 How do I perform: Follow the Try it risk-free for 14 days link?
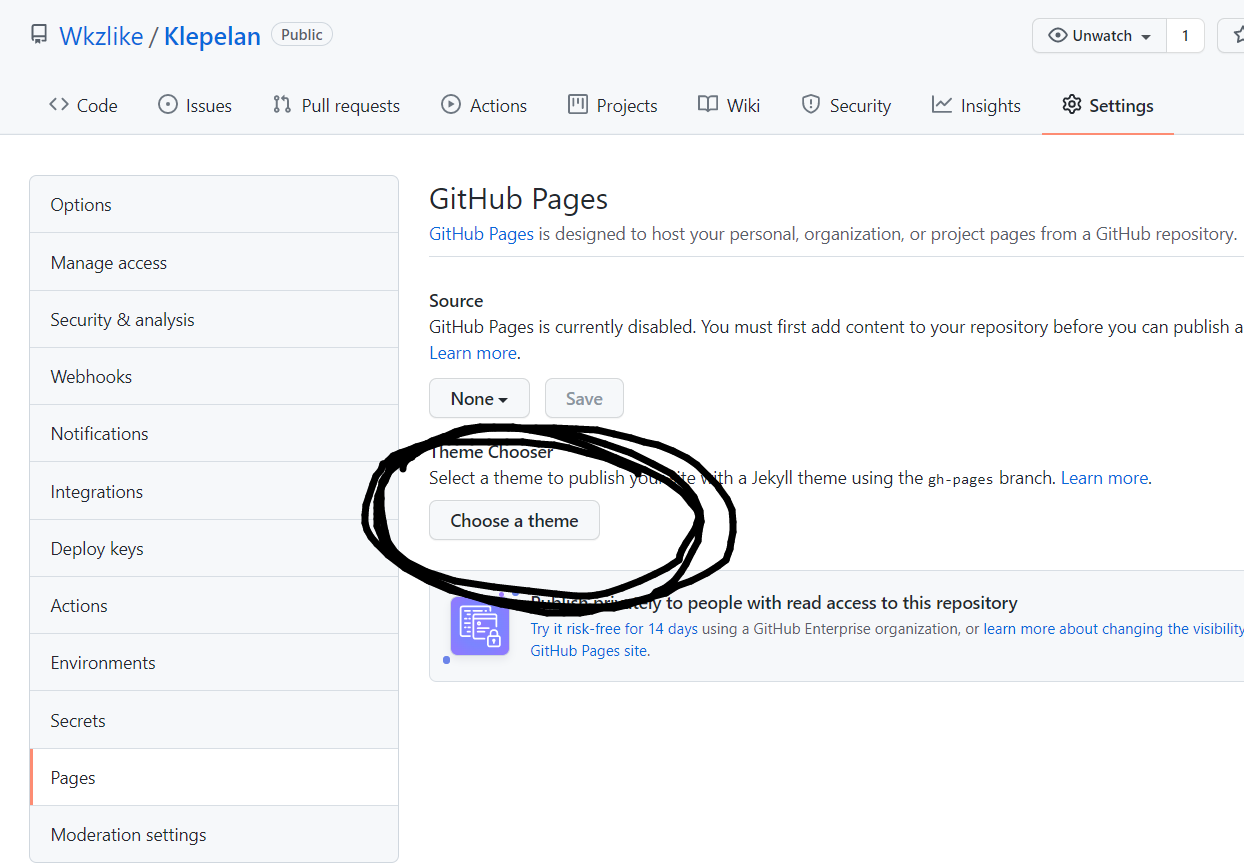tap(614, 629)
